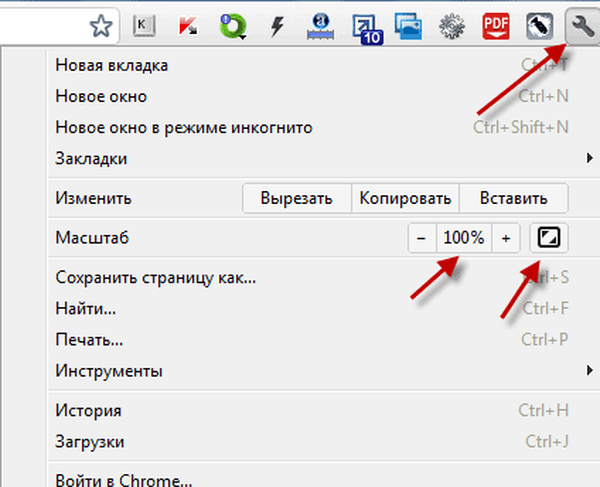This screenshot has height=487, width=600.
Task: Click the 100% zoom level display
Action: pos(464,238)
